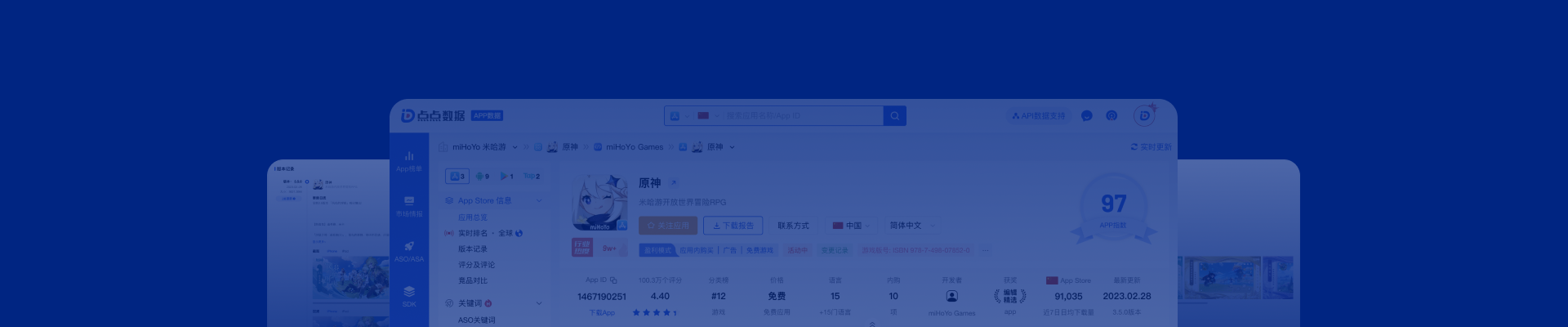Open the more options ellipsis after ISBN tag
Image resolution: width=1568 pixels, height=327 pixels.
click(x=985, y=250)
